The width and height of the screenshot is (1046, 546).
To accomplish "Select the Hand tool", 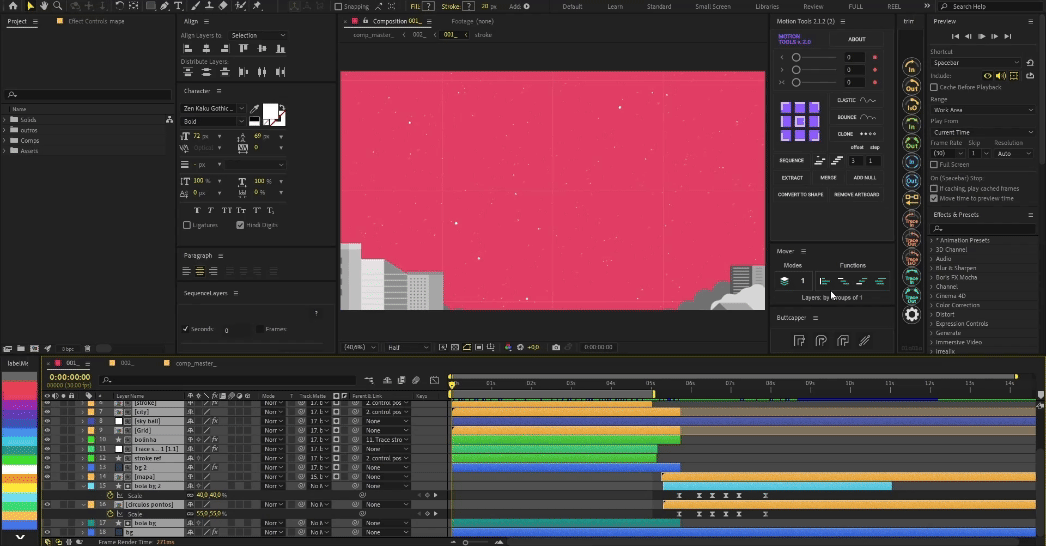I will [44, 6].
